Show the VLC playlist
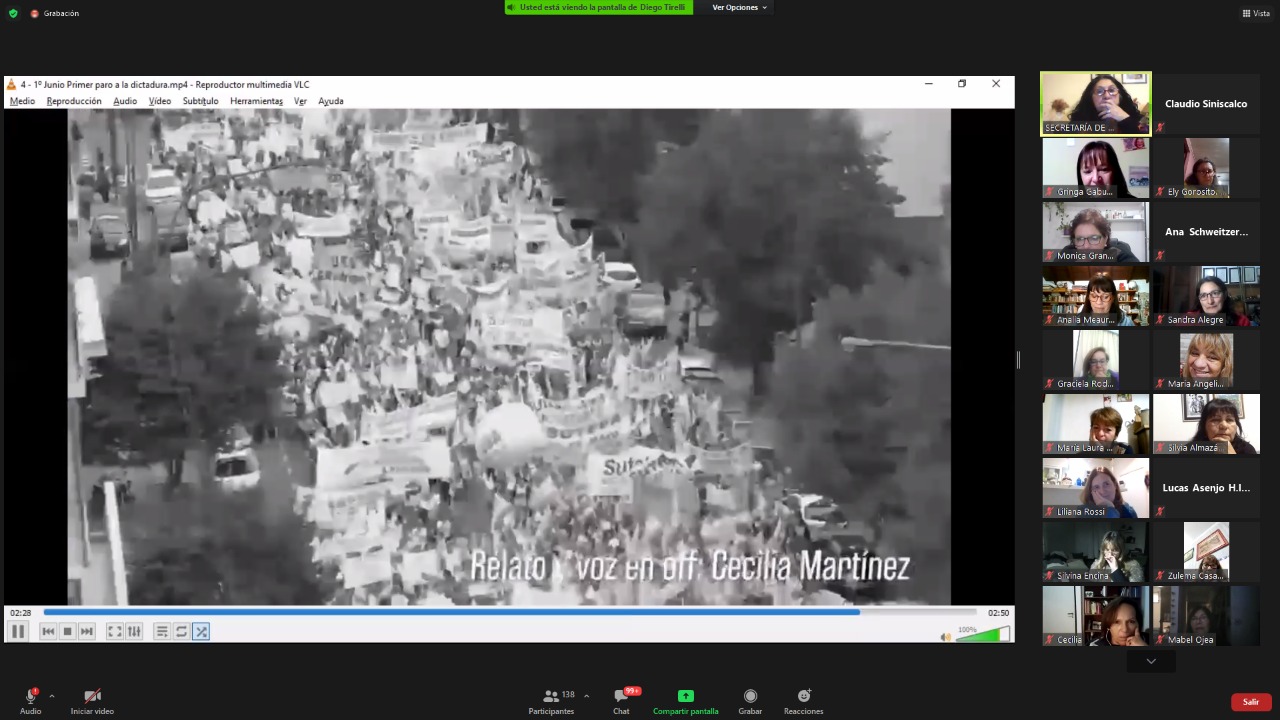Image resolution: width=1280 pixels, height=720 pixels. pyautogui.click(x=161, y=631)
